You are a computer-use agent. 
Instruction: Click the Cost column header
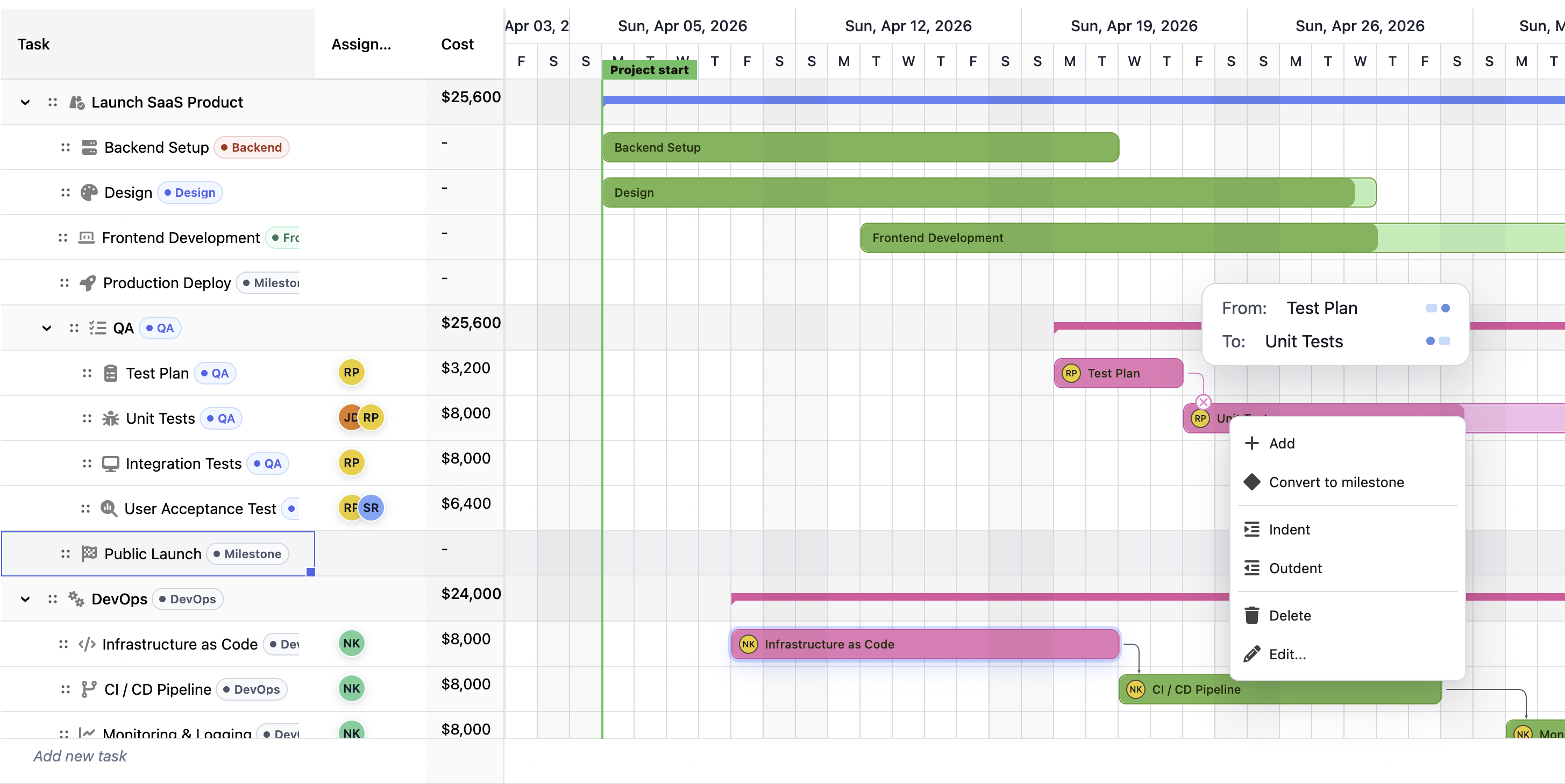click(x=464, y=44)
